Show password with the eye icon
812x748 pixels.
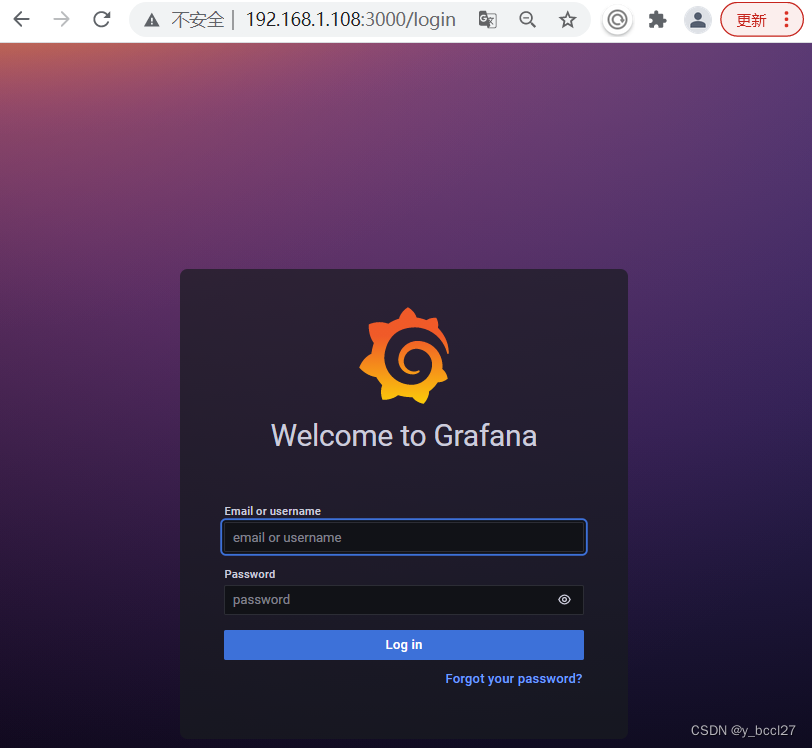point(564,600)
